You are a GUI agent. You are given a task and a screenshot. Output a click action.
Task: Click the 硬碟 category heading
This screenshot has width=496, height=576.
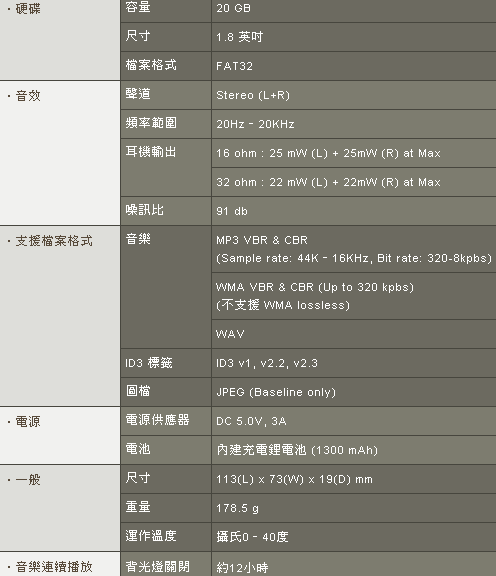pos(28,8)
